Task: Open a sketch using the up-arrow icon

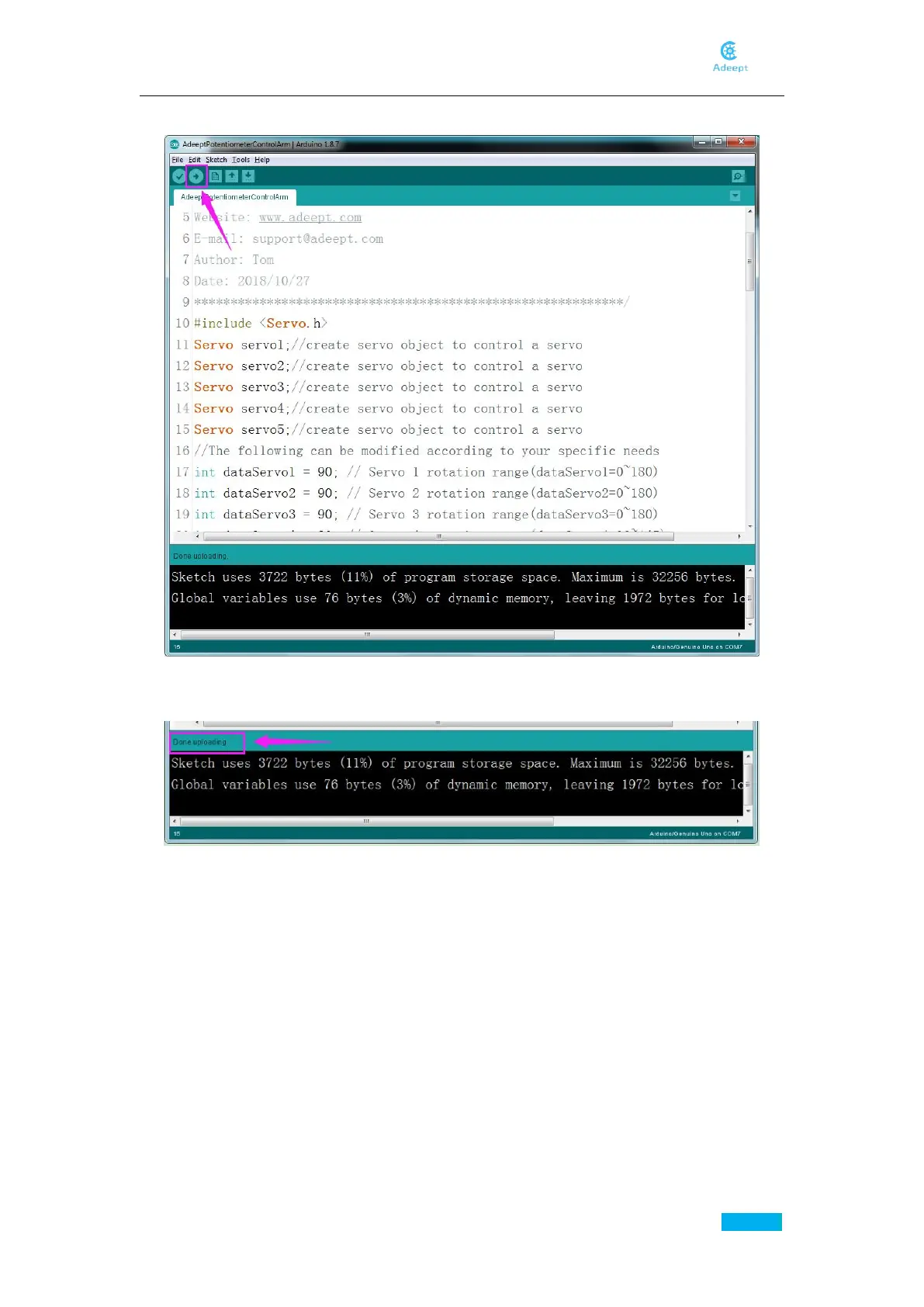Action: (x=232, y=176)
